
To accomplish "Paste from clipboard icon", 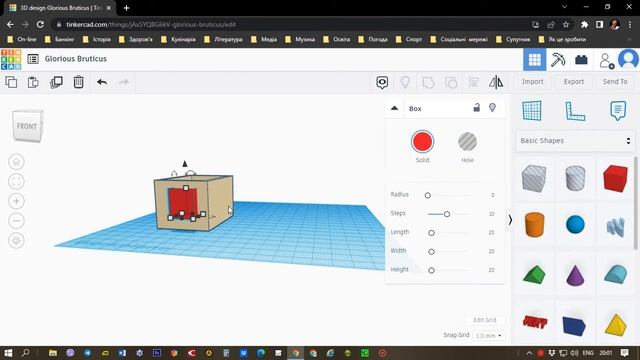I will click(33, 82).
